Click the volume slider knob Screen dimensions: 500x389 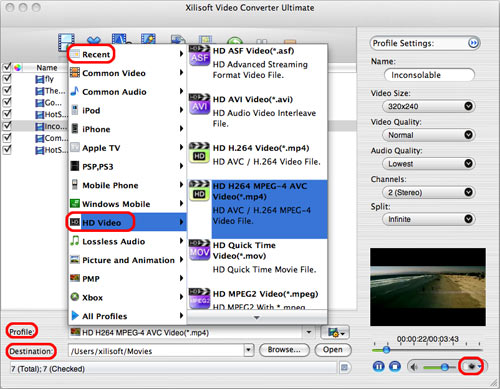(444, 367)
